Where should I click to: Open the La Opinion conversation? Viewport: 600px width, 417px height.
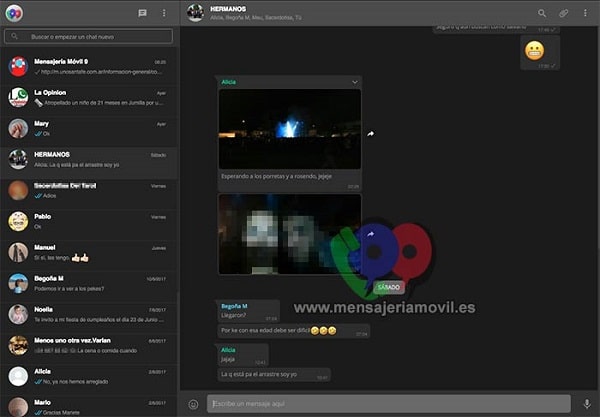(x=90, y=97)
